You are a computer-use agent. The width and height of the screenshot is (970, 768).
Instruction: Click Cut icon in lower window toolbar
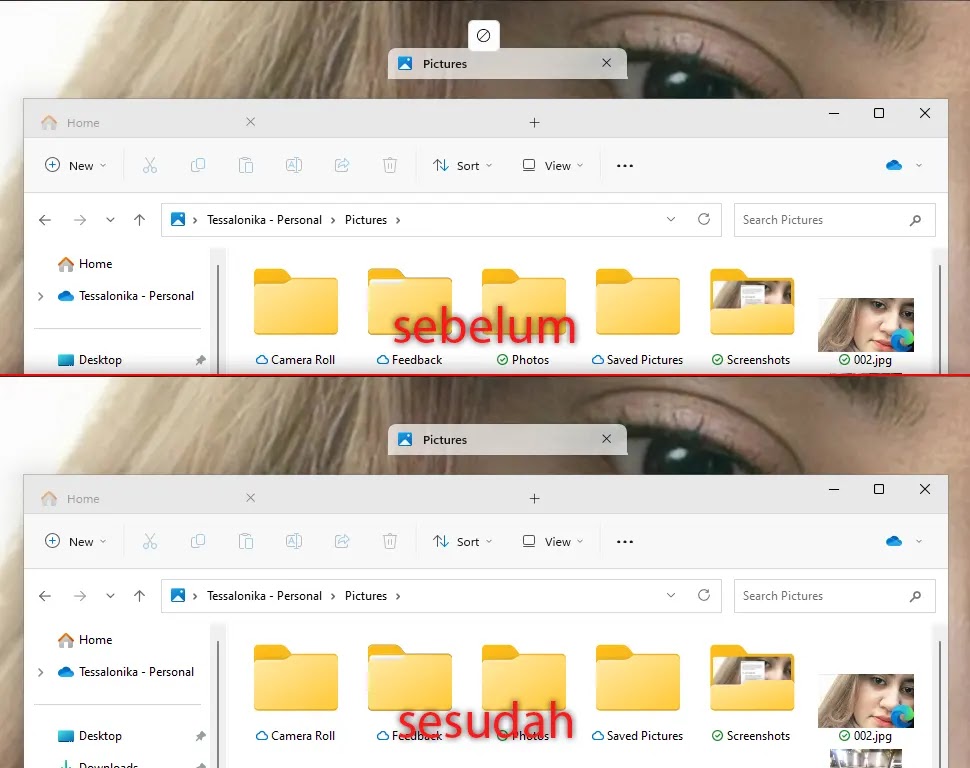coord(150,541)
